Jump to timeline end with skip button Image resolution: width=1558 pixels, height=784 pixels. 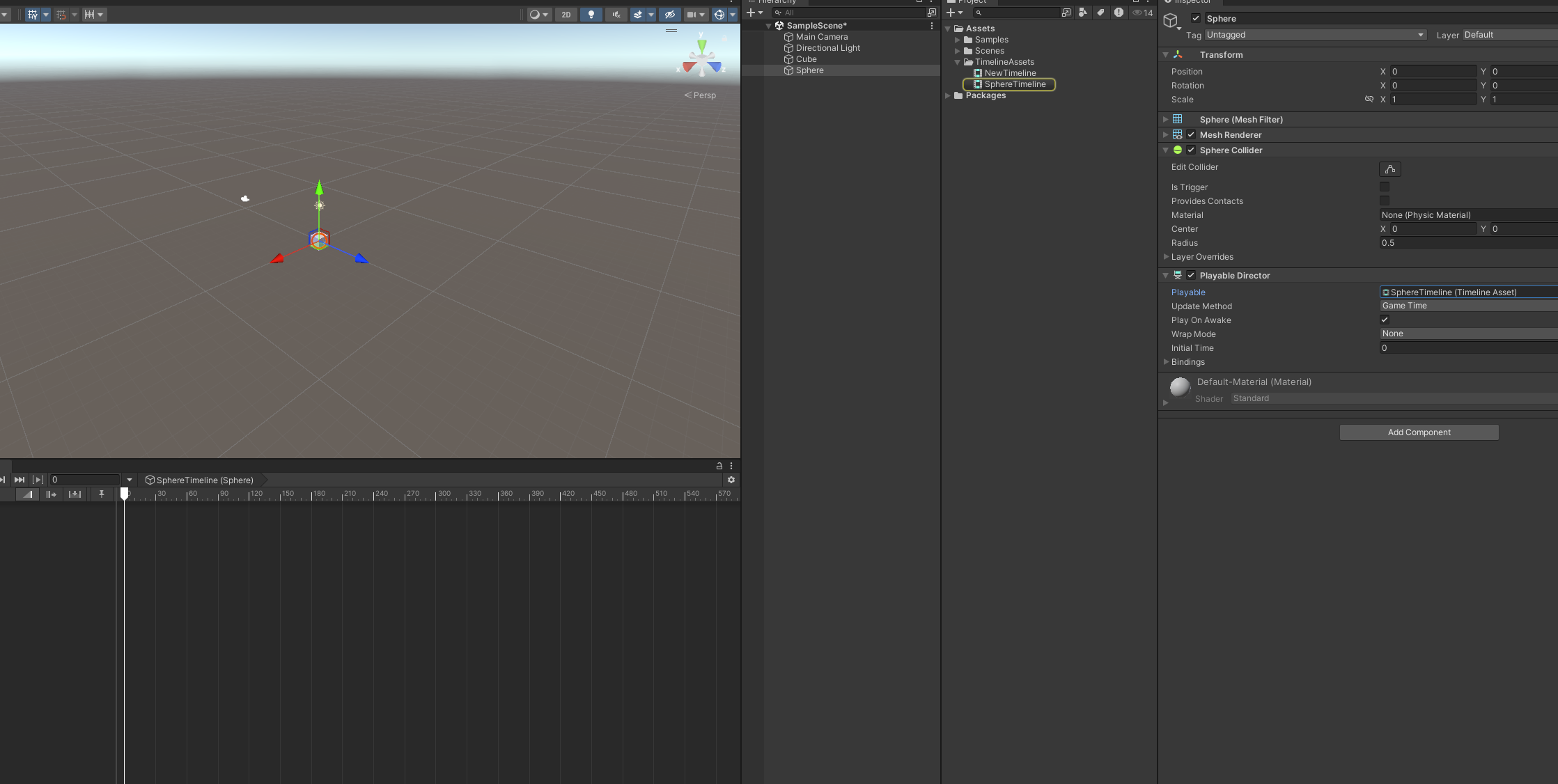[x=20, y=480]
